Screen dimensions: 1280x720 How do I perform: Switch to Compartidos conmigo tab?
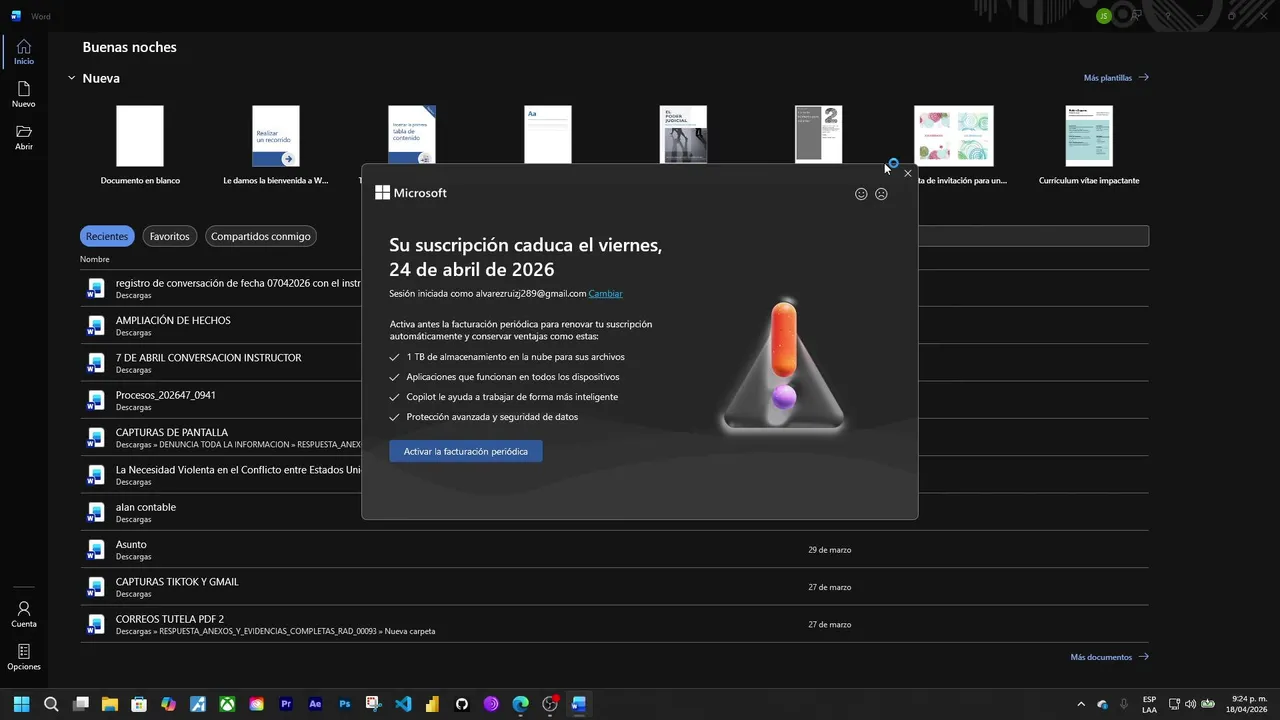pos(261,236)
